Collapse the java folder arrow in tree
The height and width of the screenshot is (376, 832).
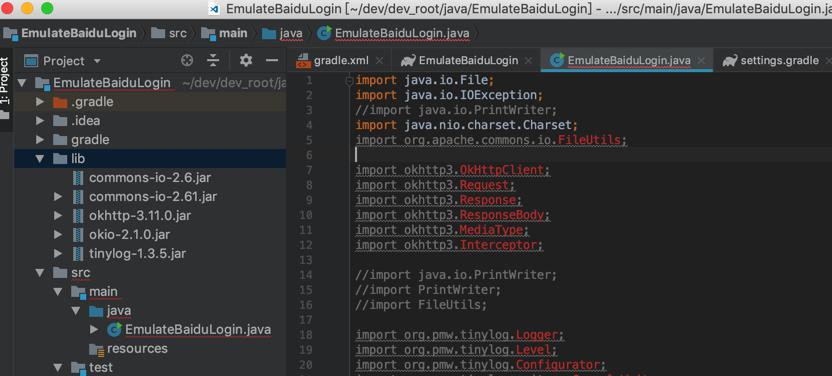tap(76, 310)
